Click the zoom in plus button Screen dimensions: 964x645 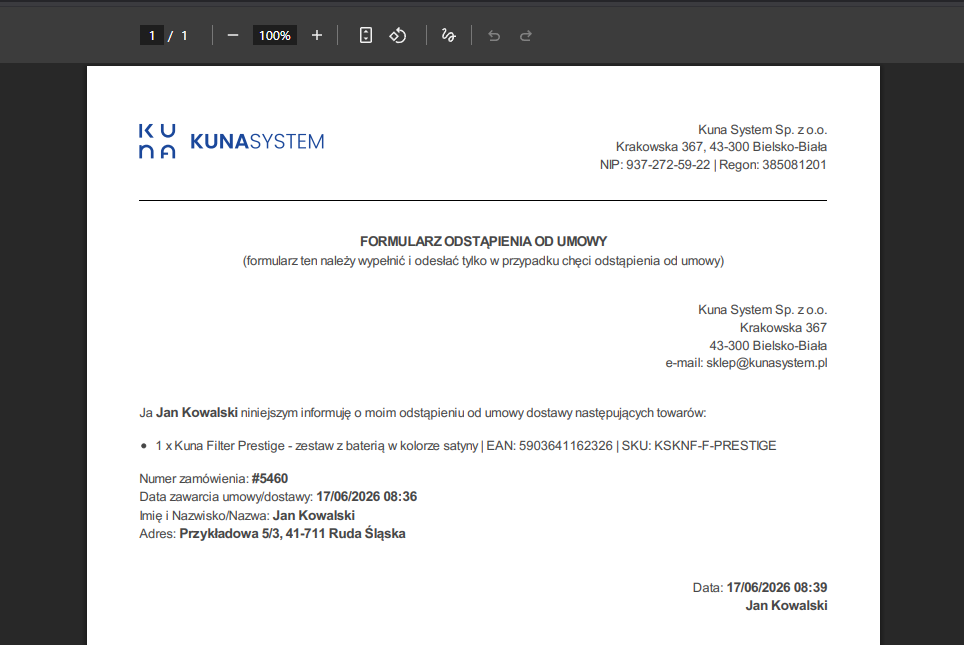[x=317, y=36]
